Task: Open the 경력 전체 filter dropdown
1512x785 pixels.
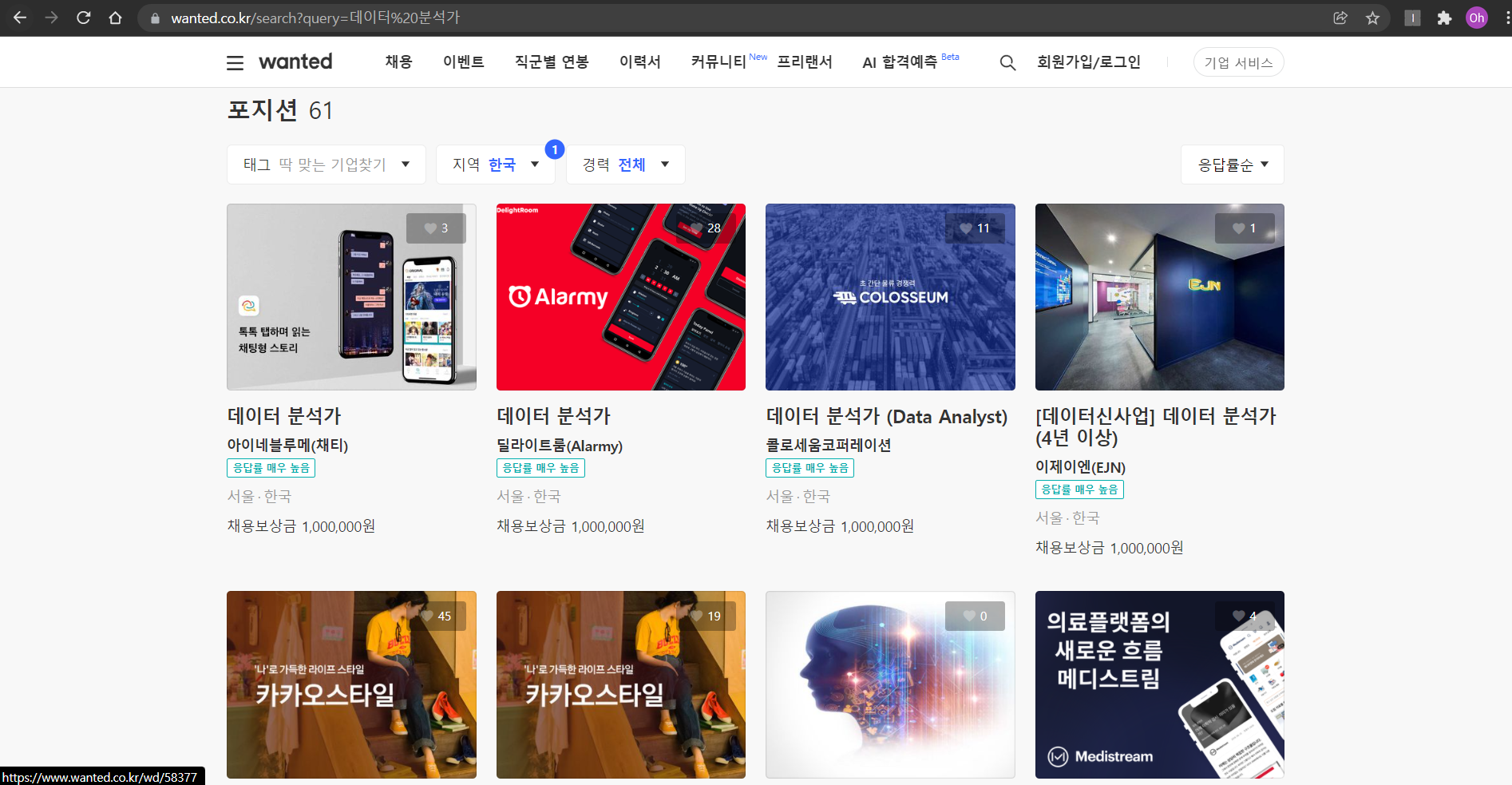Action: pyautogui.click(x=626, y=165)
